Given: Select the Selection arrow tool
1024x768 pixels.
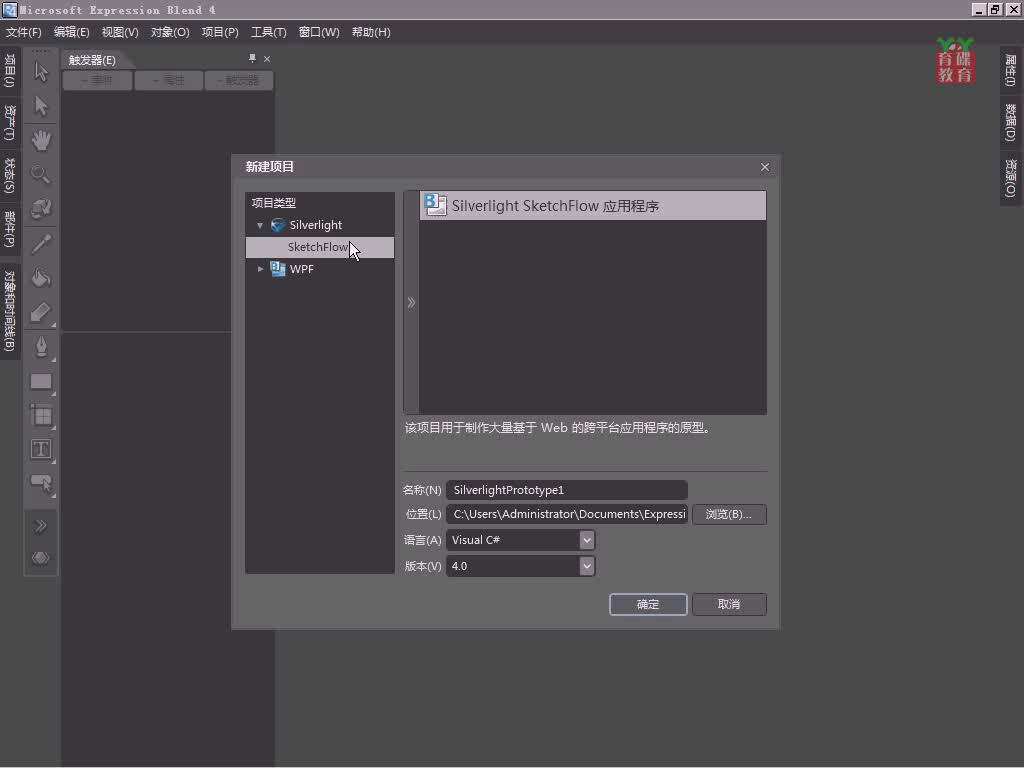Looking at the screenshot, I should (41, 72).
